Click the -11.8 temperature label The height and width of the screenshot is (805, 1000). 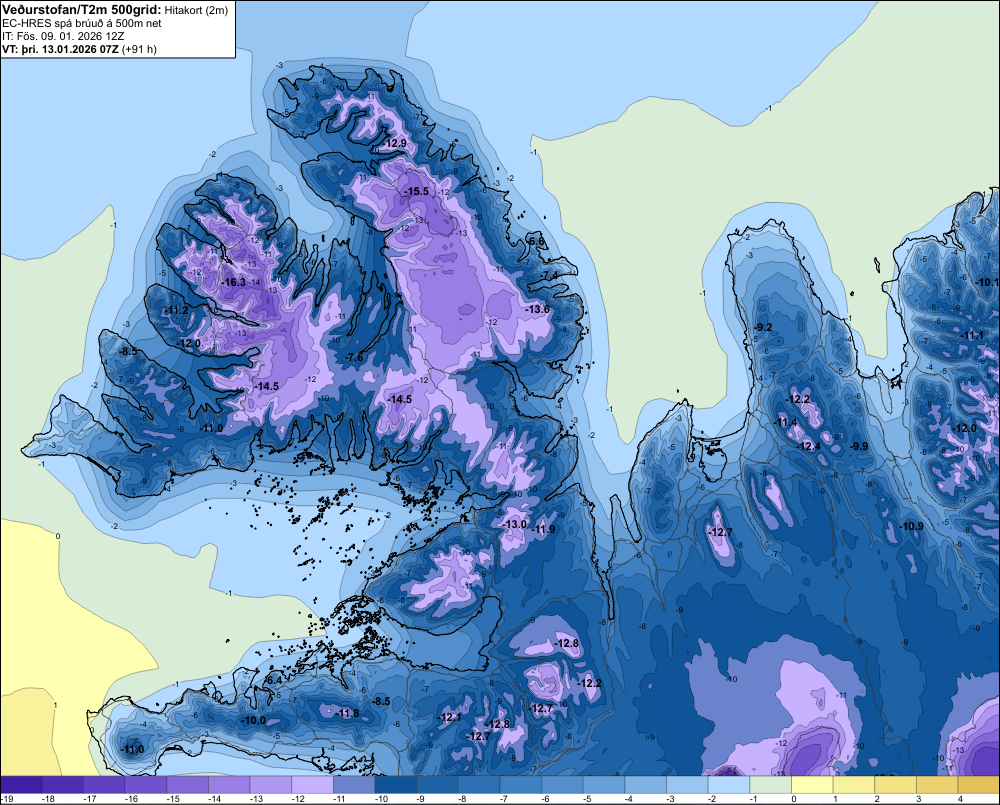pos(348,713)
